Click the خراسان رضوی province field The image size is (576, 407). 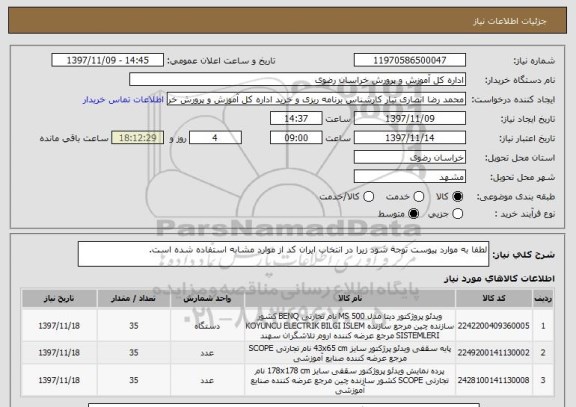point(410,158)
